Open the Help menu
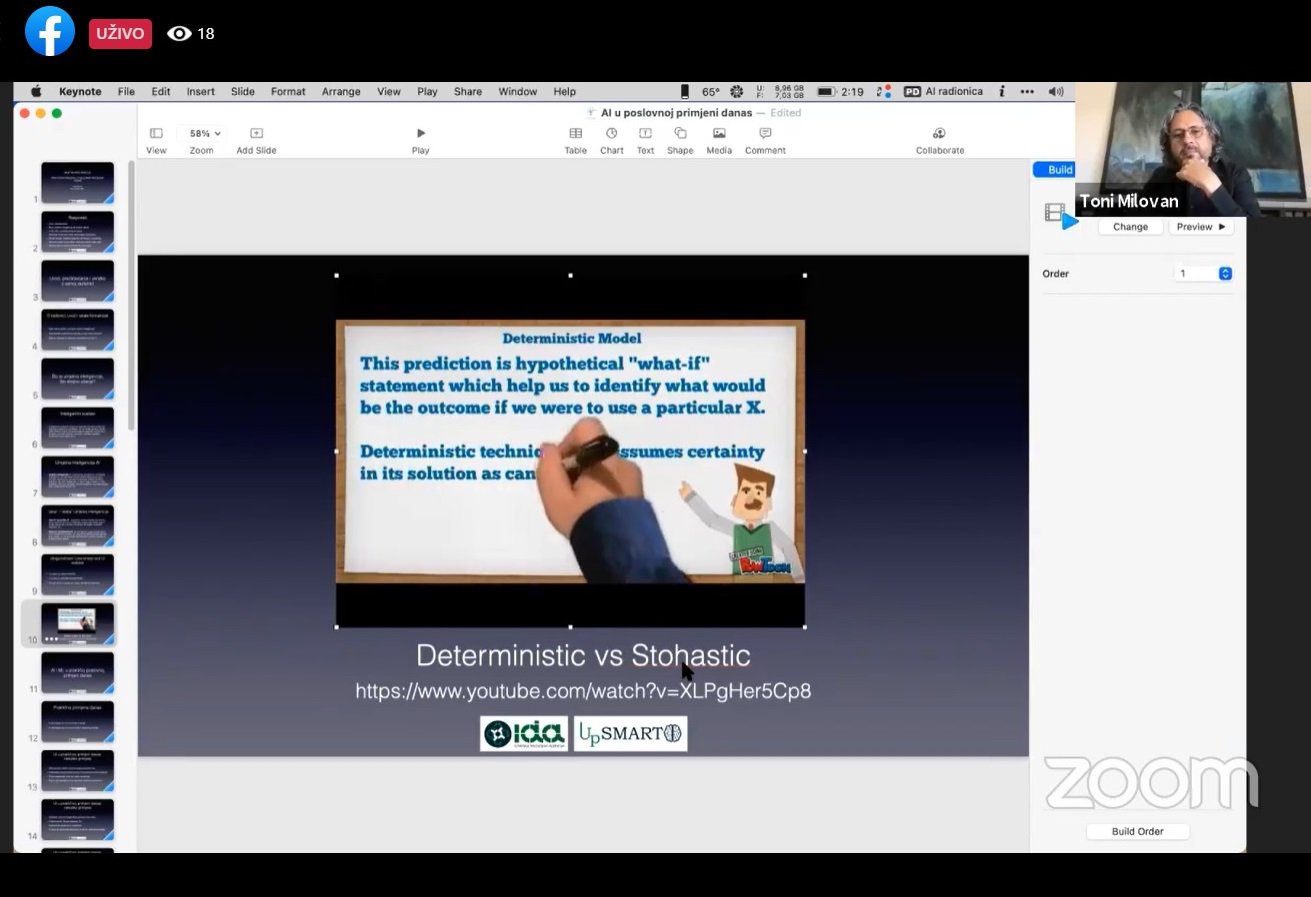The height and width of the screenshot is (897, 1311). [x=565, y=92]
